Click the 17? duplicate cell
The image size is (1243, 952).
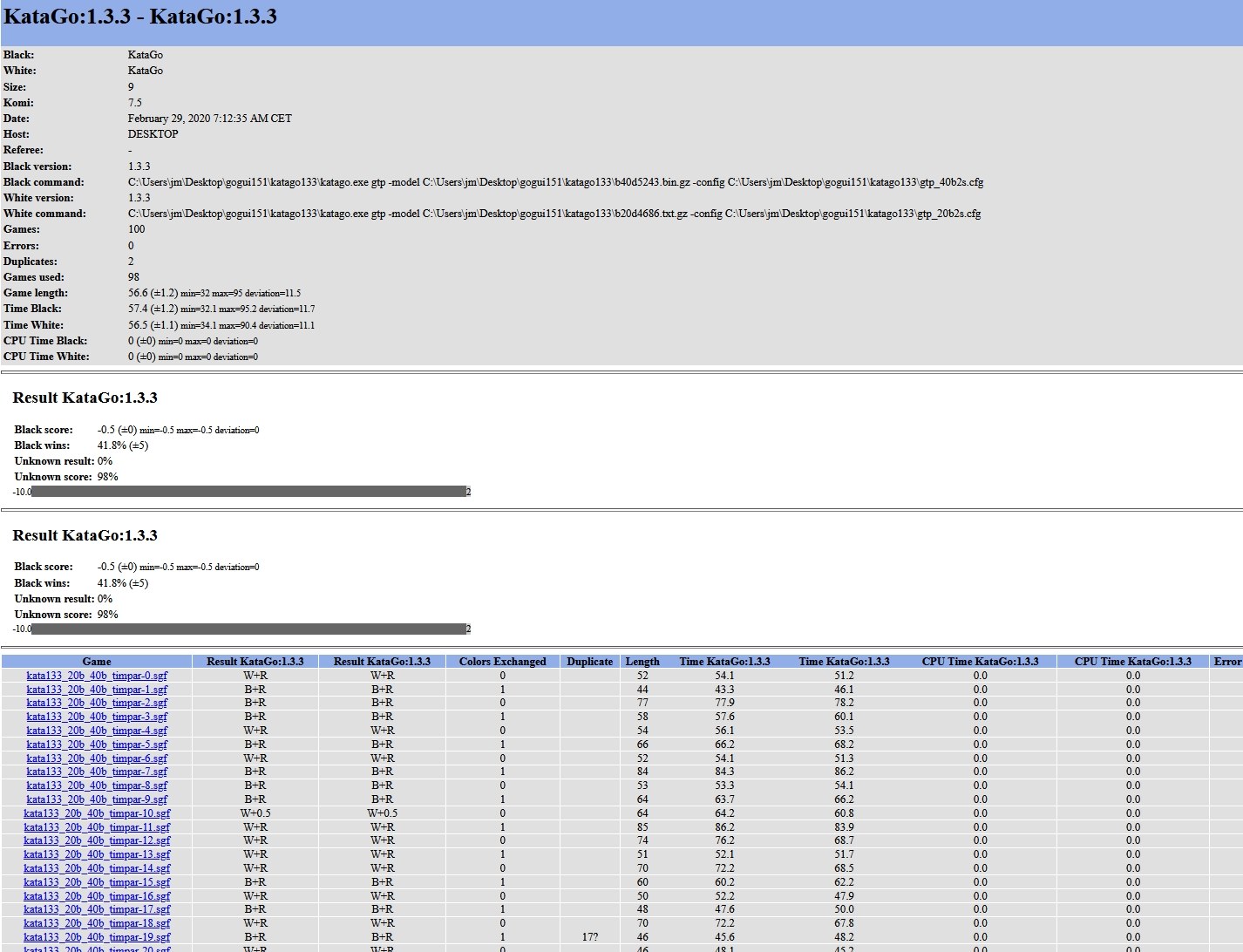point(589,937)
